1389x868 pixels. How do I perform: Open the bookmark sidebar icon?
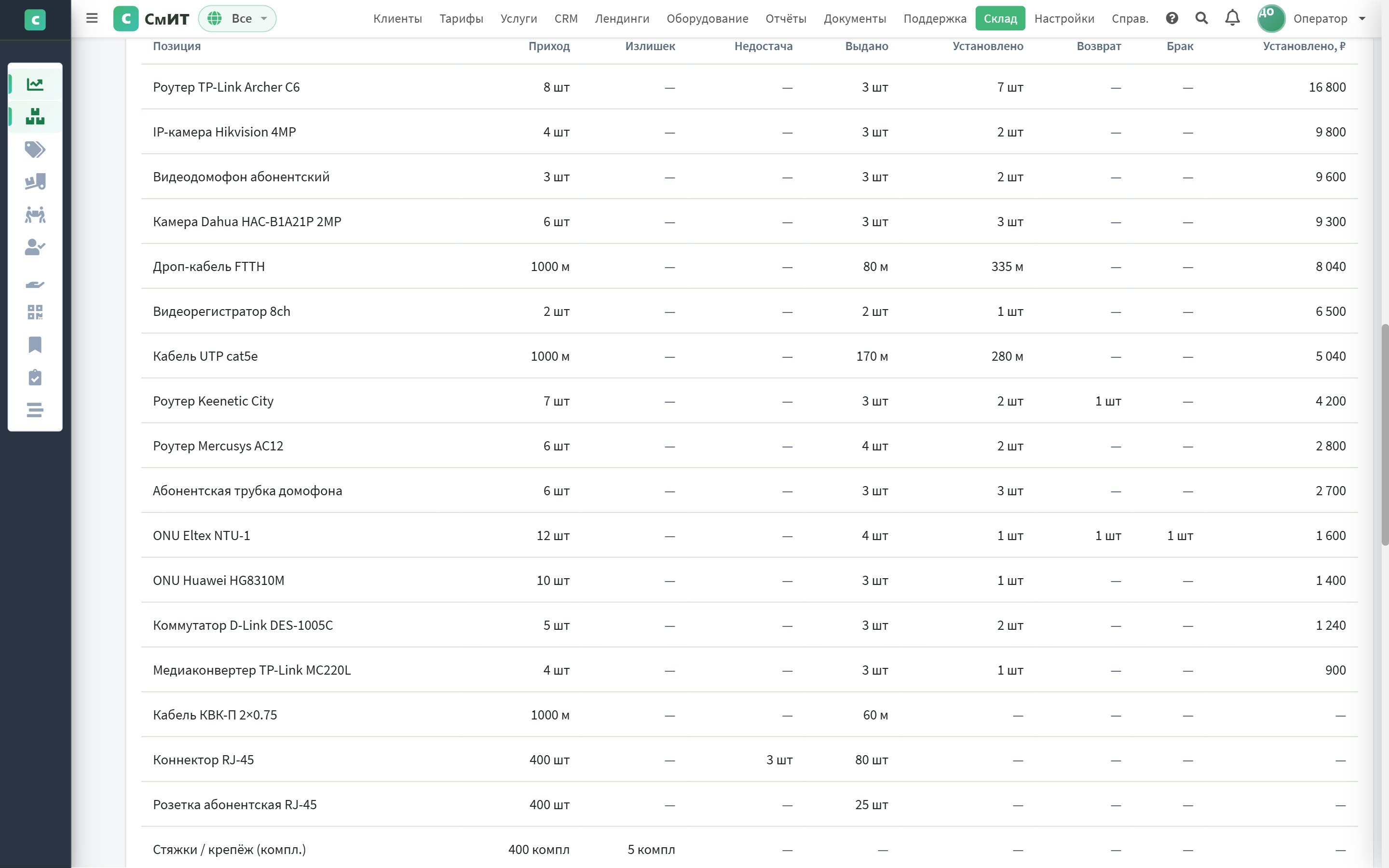[x=35, y=345]
